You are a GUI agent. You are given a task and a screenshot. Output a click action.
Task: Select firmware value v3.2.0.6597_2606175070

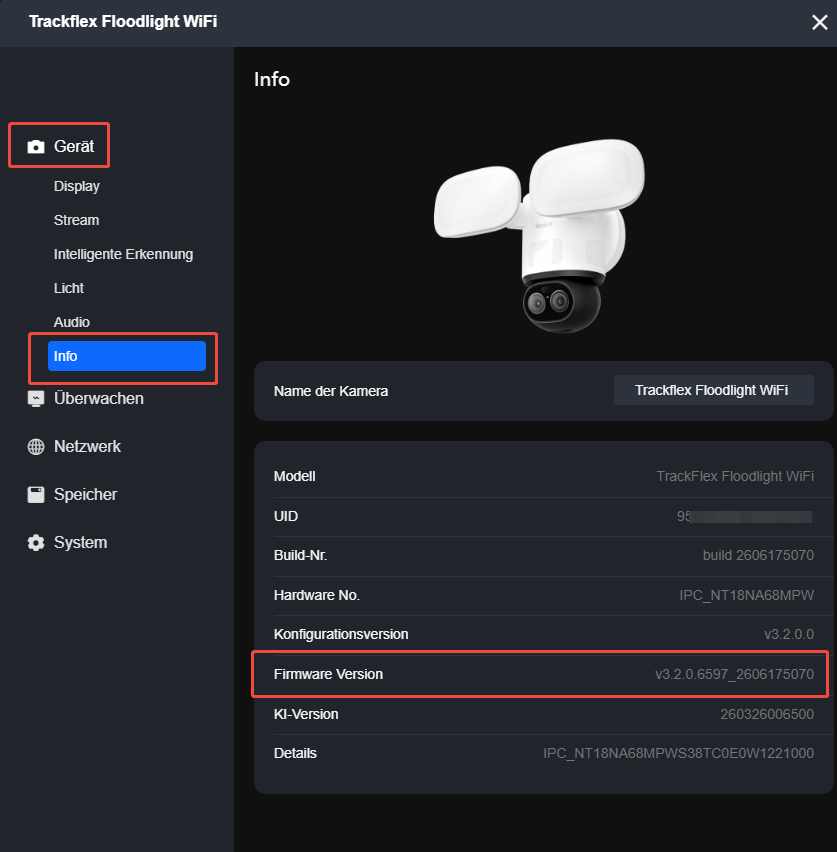(734, 674)
